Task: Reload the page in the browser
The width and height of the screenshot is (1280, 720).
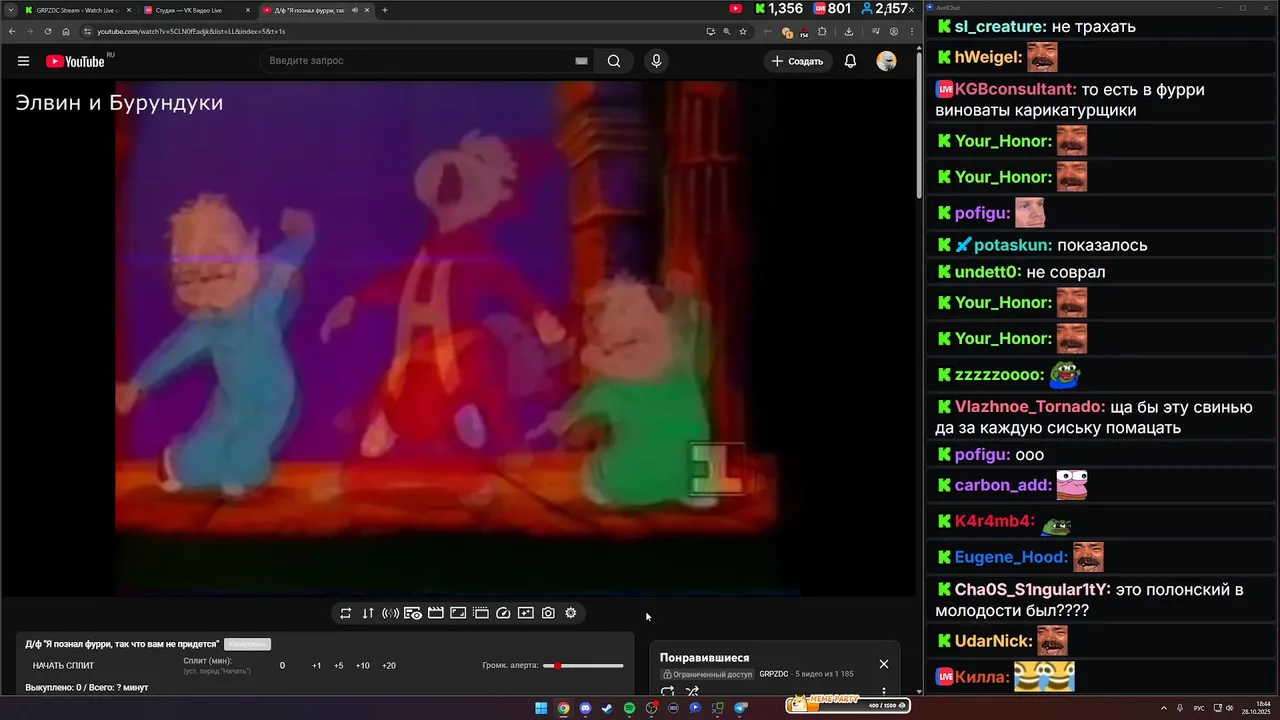Action: pos(48,31)
